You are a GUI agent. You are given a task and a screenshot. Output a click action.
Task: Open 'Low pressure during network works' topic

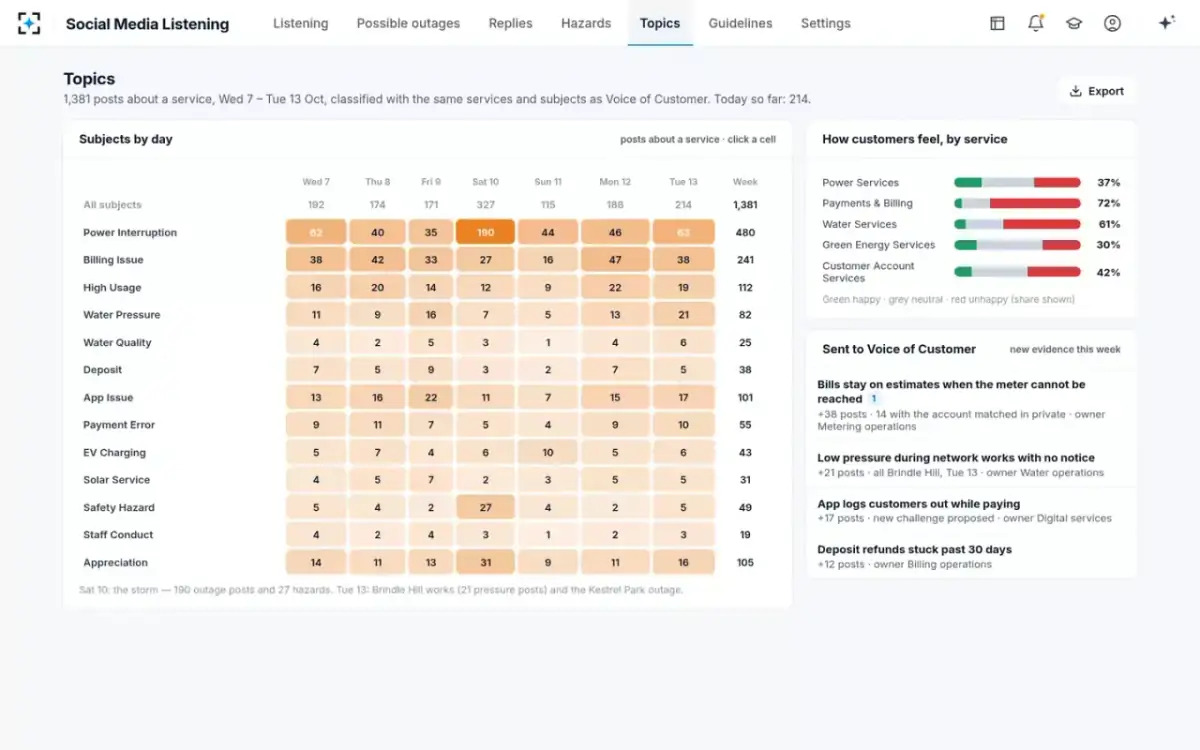point(970,465)
